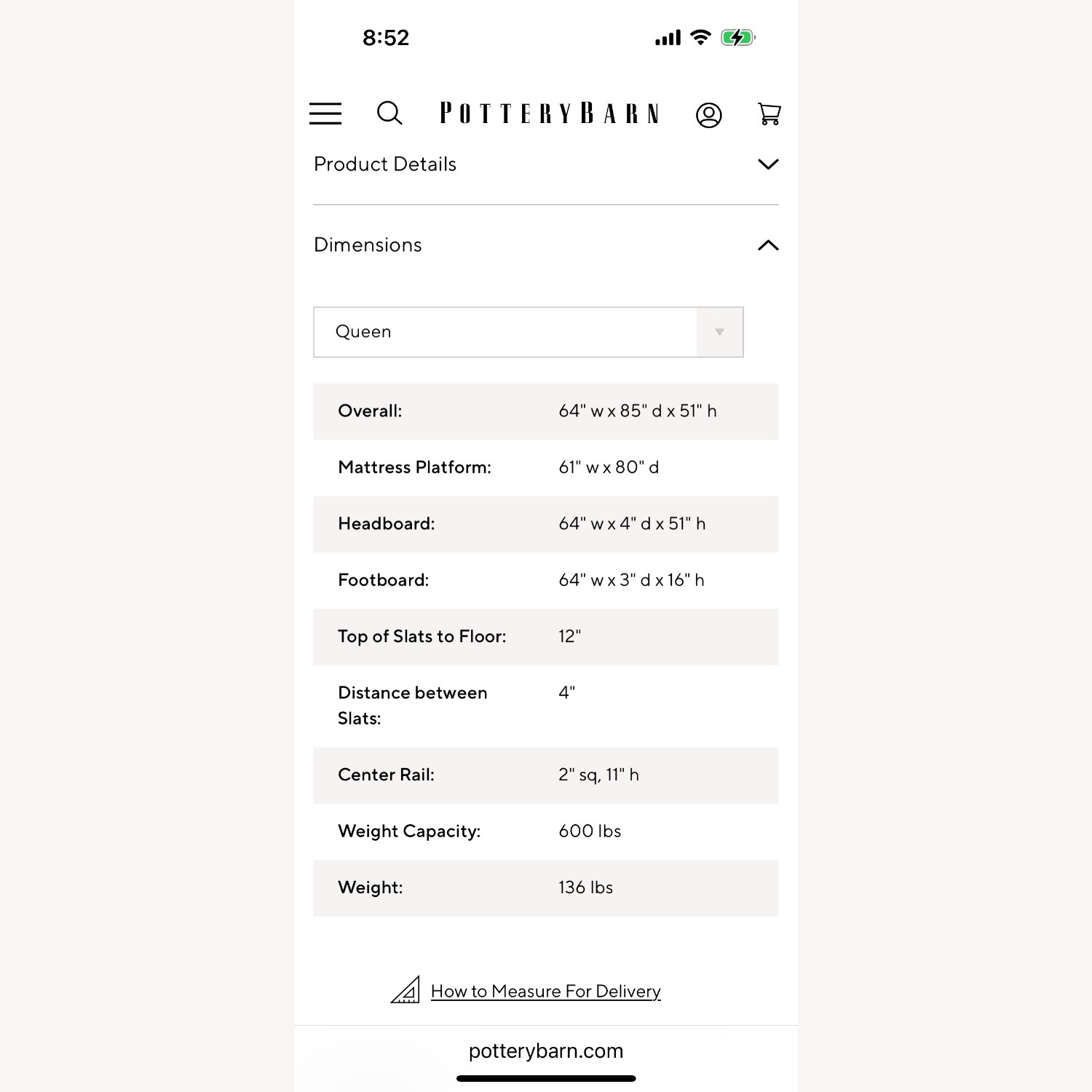Image resolution: width=1092 pixels, height=1092 pixels.
Task: Open the hamburger navigation menu
Action: coord(325,114)
